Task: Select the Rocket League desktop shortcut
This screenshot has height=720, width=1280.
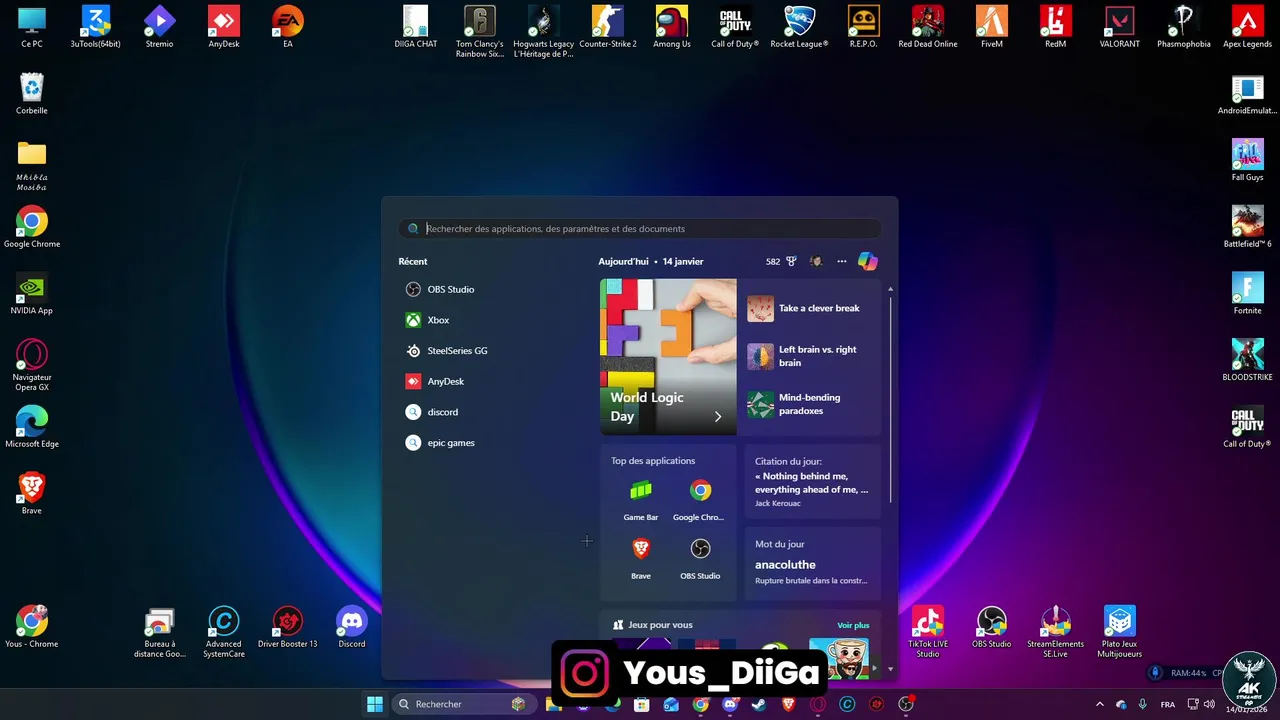Action: 799,27
